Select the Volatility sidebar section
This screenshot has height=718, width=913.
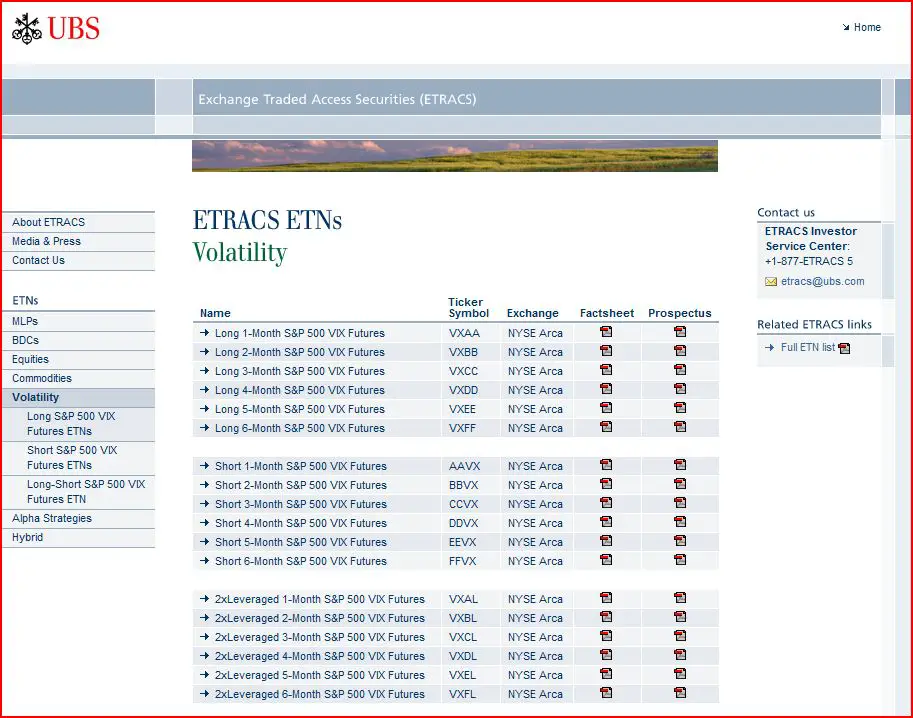[x=79, y=398]
